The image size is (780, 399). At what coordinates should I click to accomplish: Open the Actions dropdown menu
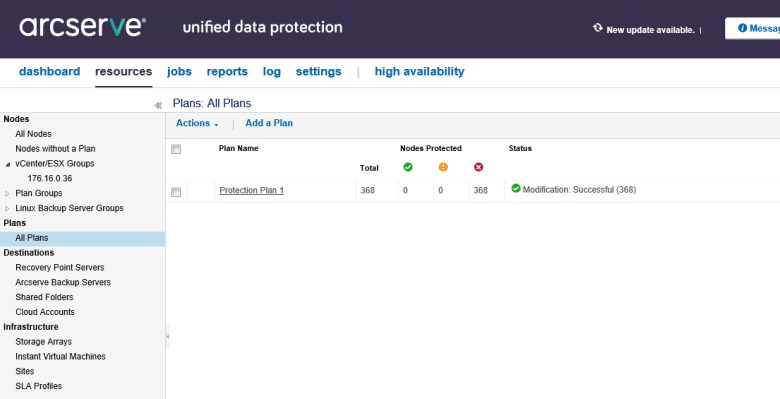pos(197,123)
